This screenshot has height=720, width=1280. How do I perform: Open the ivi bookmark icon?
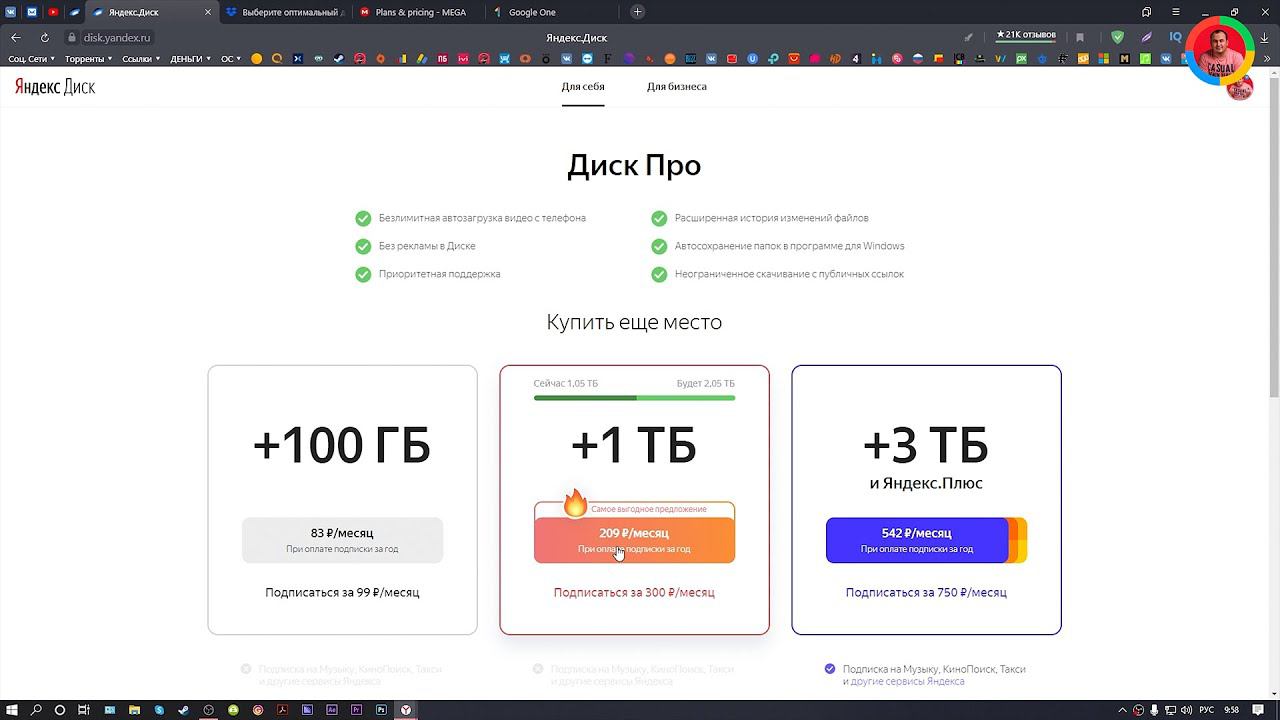[x=463, y=59]
